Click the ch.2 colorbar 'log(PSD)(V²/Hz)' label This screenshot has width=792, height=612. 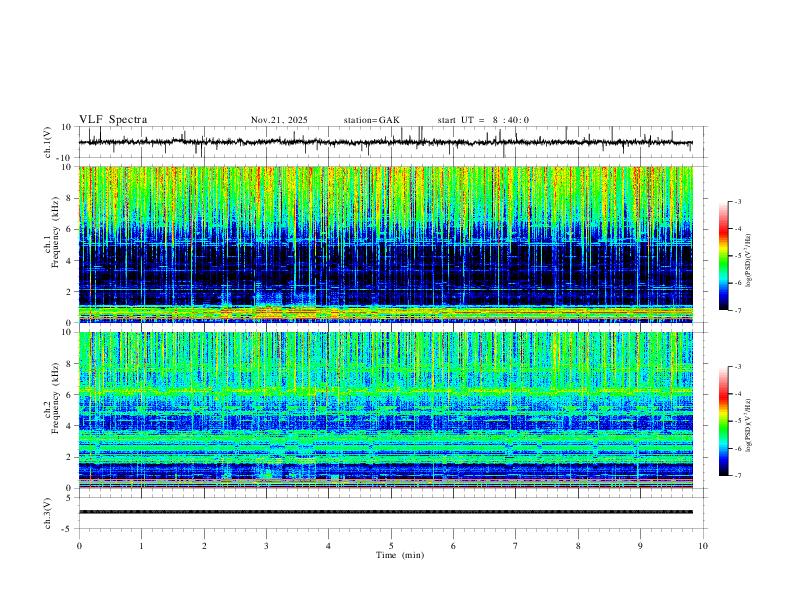pos(749,425)
